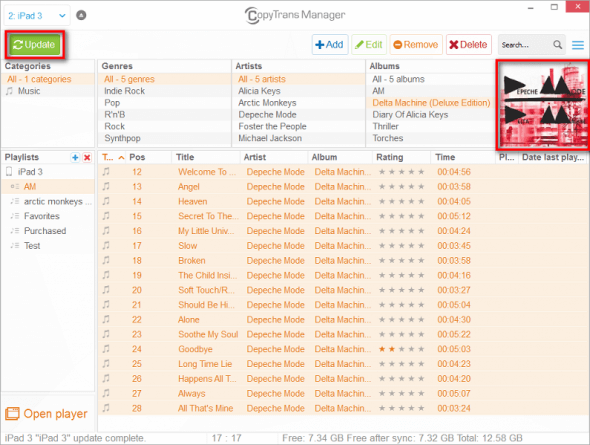The height and width of the screenshot is (445, 590).
Task: Click the Delta Machine album artwork
Action: click(543, 104)
